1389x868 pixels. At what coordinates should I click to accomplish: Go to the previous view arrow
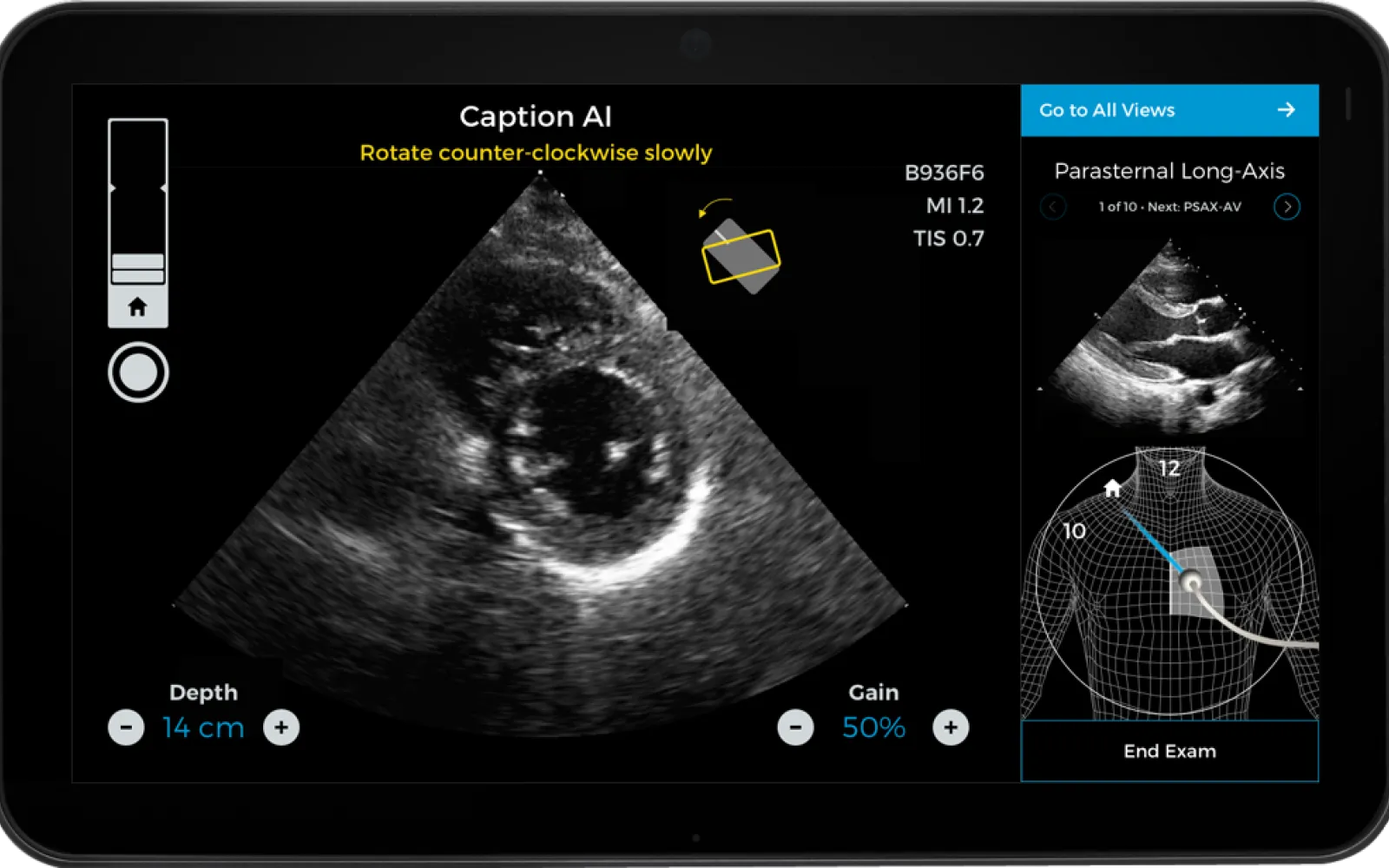(x=1053, y=207)
